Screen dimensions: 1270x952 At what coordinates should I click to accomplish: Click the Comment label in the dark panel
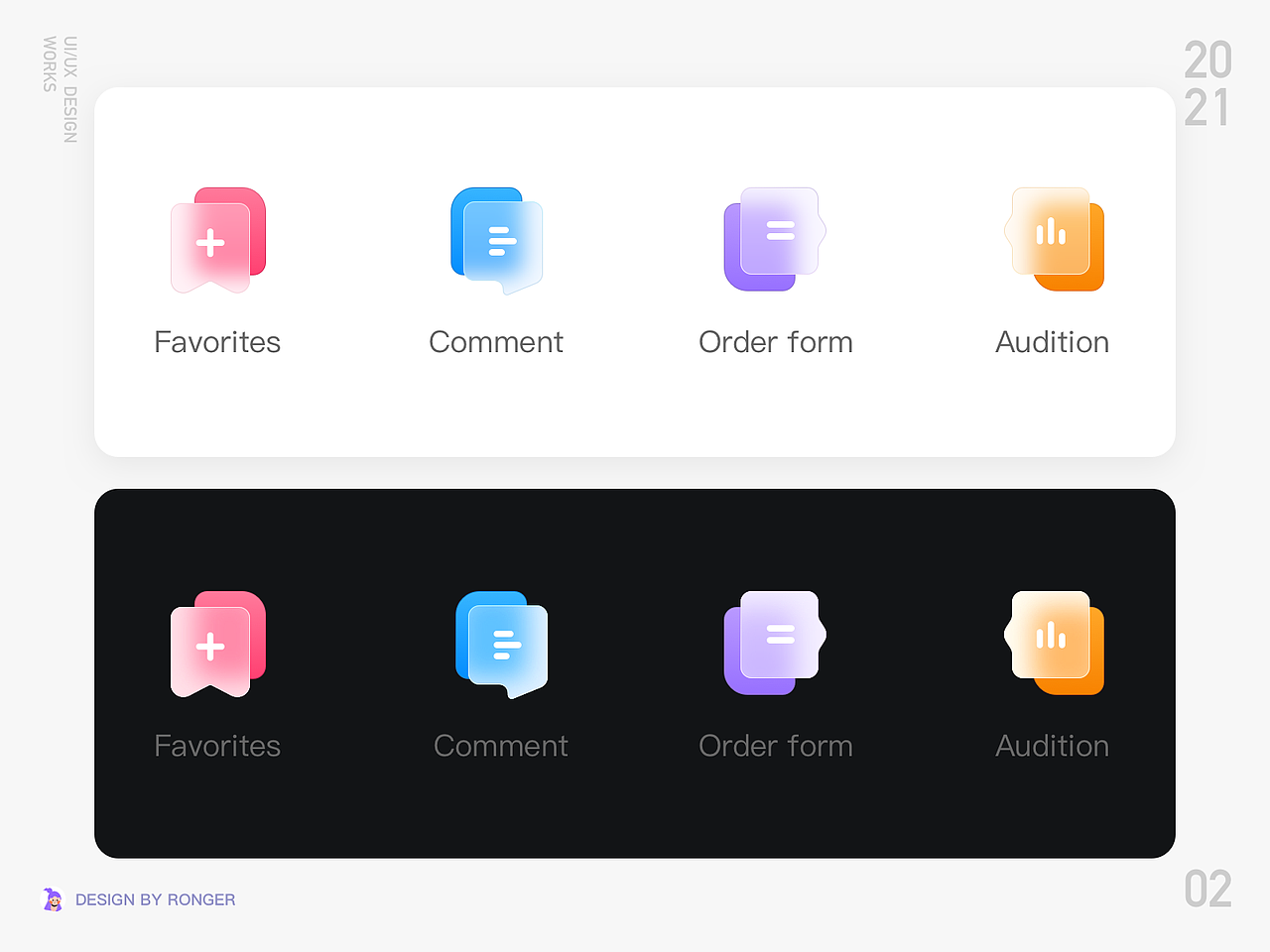(x=501, y=746)
